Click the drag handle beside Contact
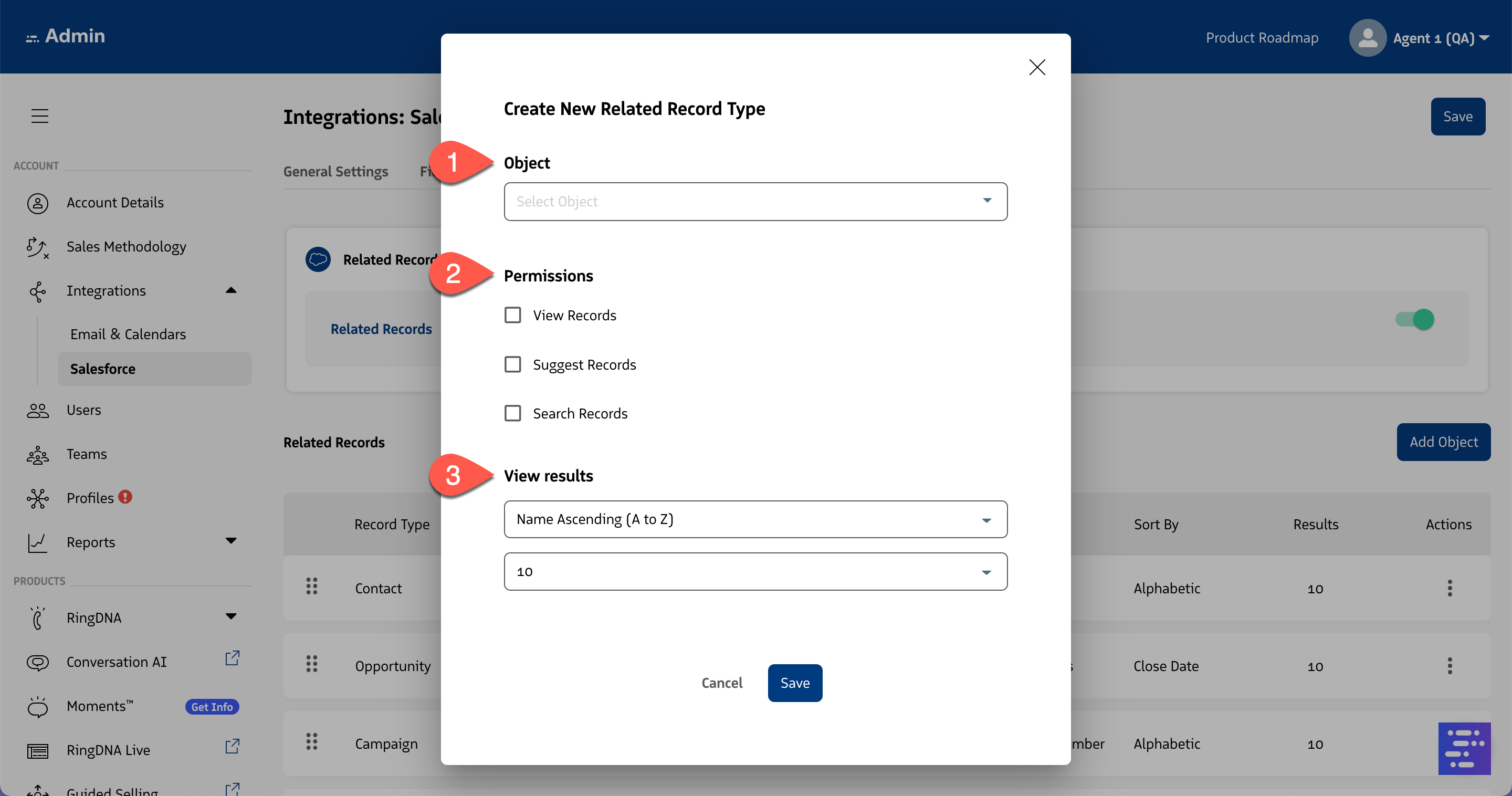The height and width of the screenshot is (796, 1512). (x=311, y=586)
